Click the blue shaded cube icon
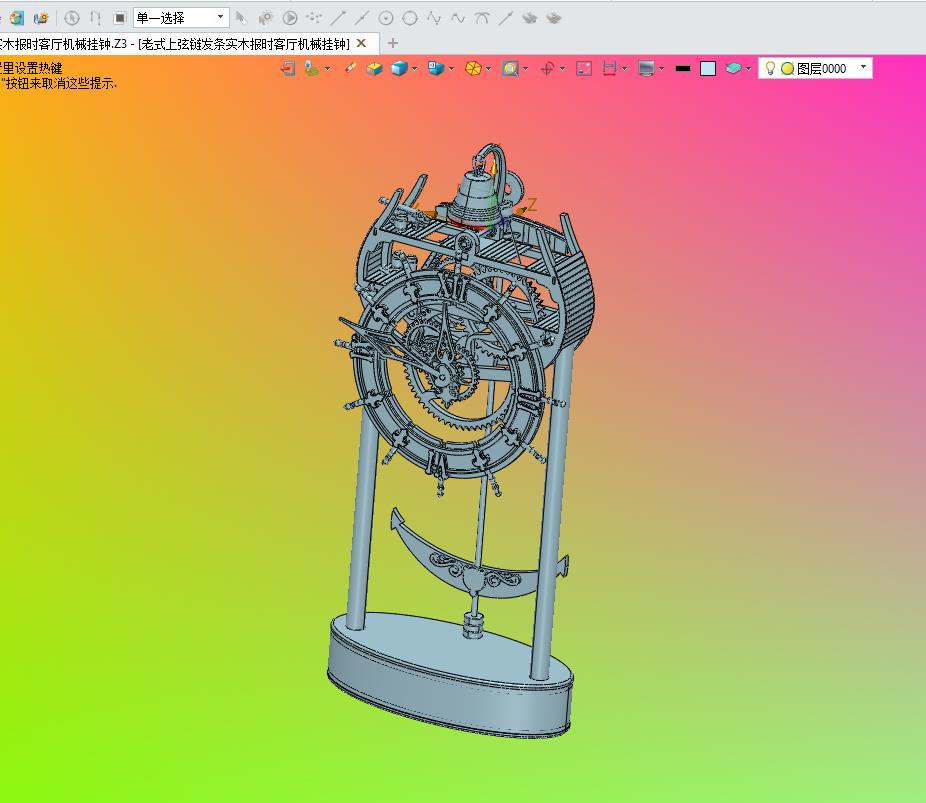The width and height of the screenshot is (926, 803). (x=399, y=68)
